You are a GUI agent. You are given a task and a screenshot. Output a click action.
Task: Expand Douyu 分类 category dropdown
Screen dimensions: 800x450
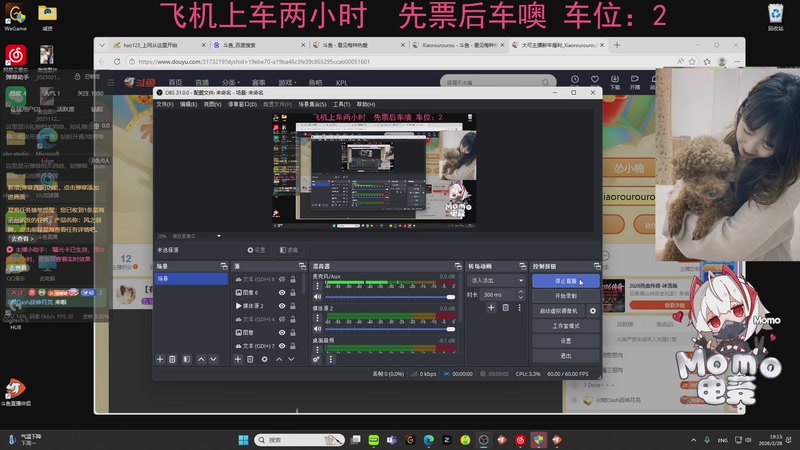pos(229,82)
